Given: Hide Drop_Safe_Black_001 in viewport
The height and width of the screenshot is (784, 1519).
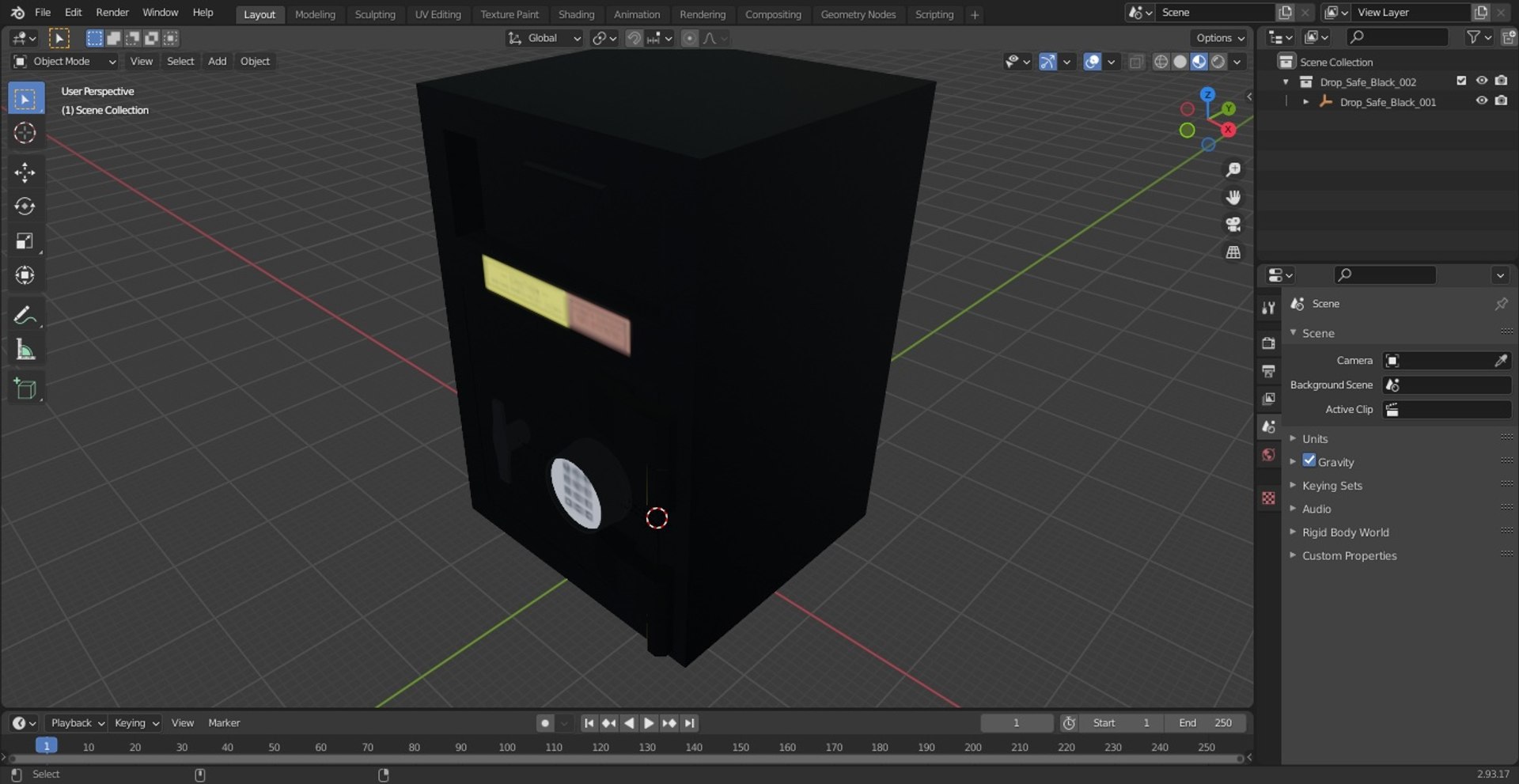Looking at the screenshot, I should click(1482, 100).
